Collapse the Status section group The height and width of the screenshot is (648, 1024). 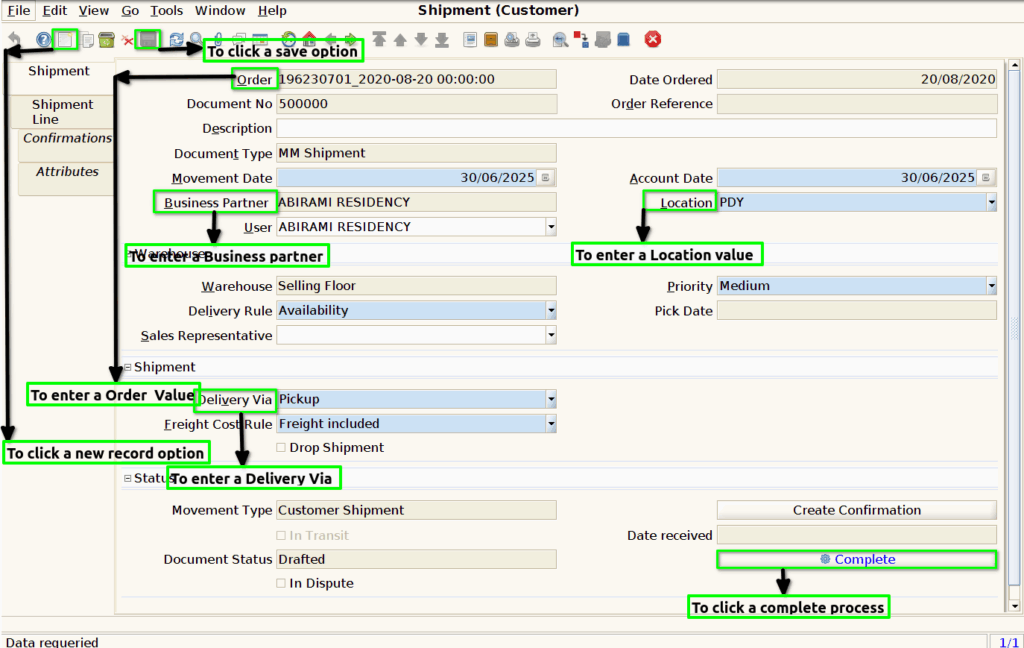(x=128, y=478)
